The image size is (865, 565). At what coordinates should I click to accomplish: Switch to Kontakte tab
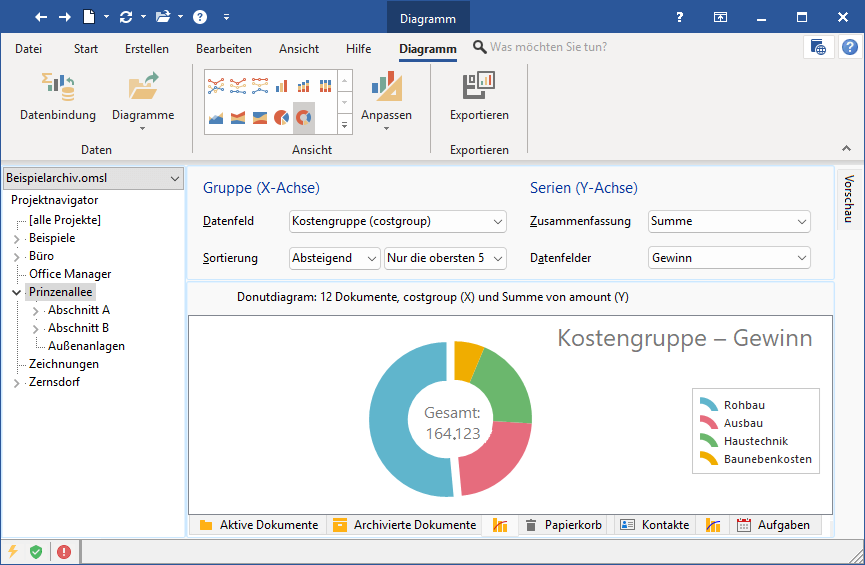tap(654, 525)
